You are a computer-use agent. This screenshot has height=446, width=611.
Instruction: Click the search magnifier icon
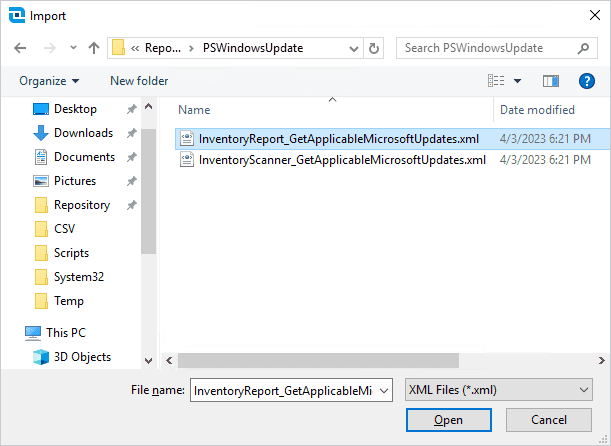(x=583, y=48)
